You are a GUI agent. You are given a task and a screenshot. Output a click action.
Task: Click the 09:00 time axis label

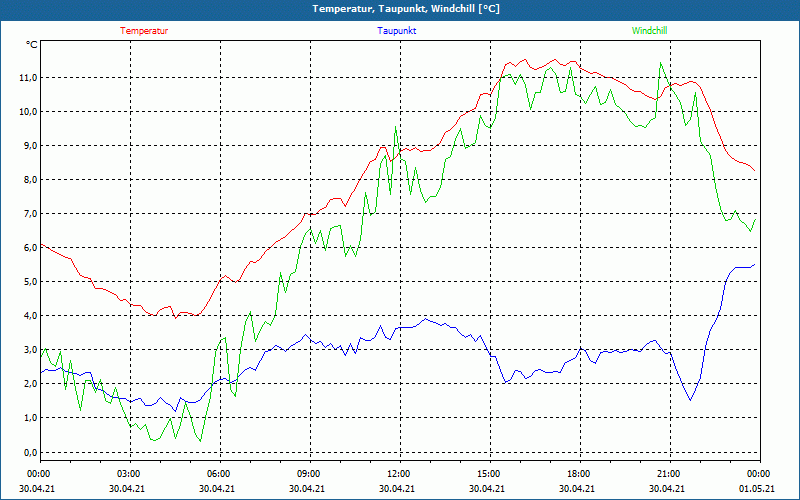pos(308,474)
